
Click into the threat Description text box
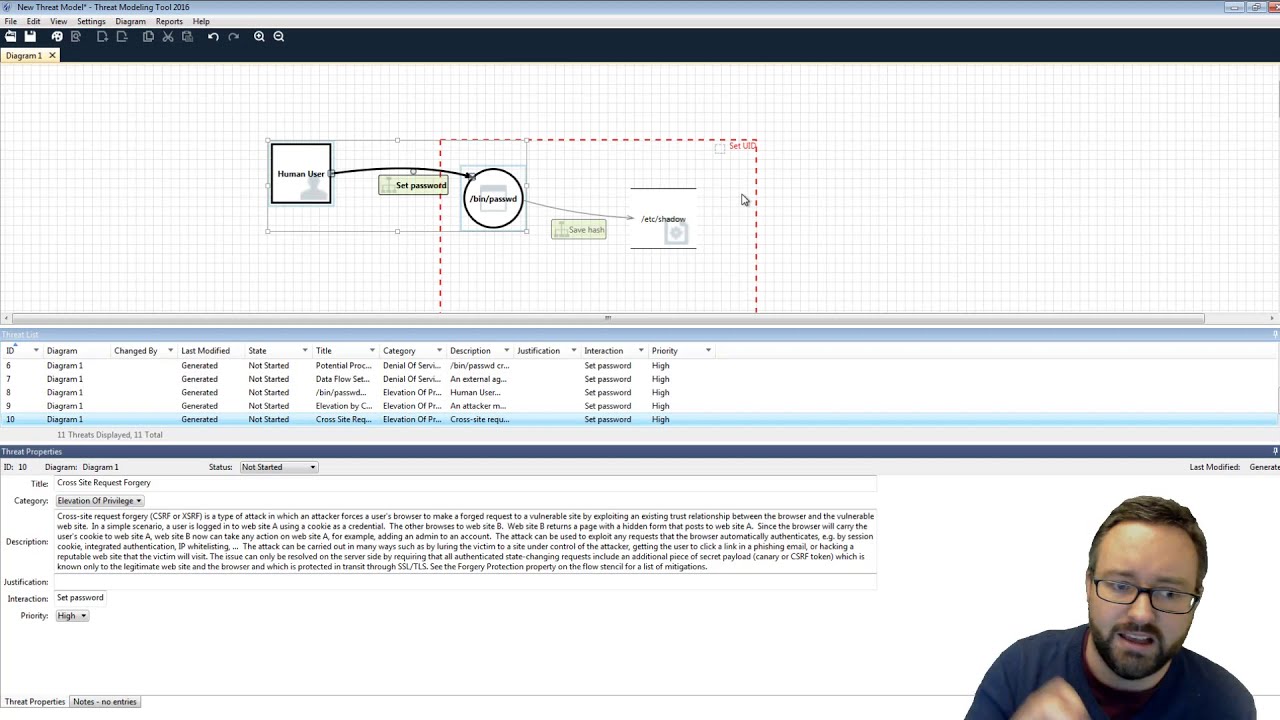pyautogui.click(x=465, y=541)
